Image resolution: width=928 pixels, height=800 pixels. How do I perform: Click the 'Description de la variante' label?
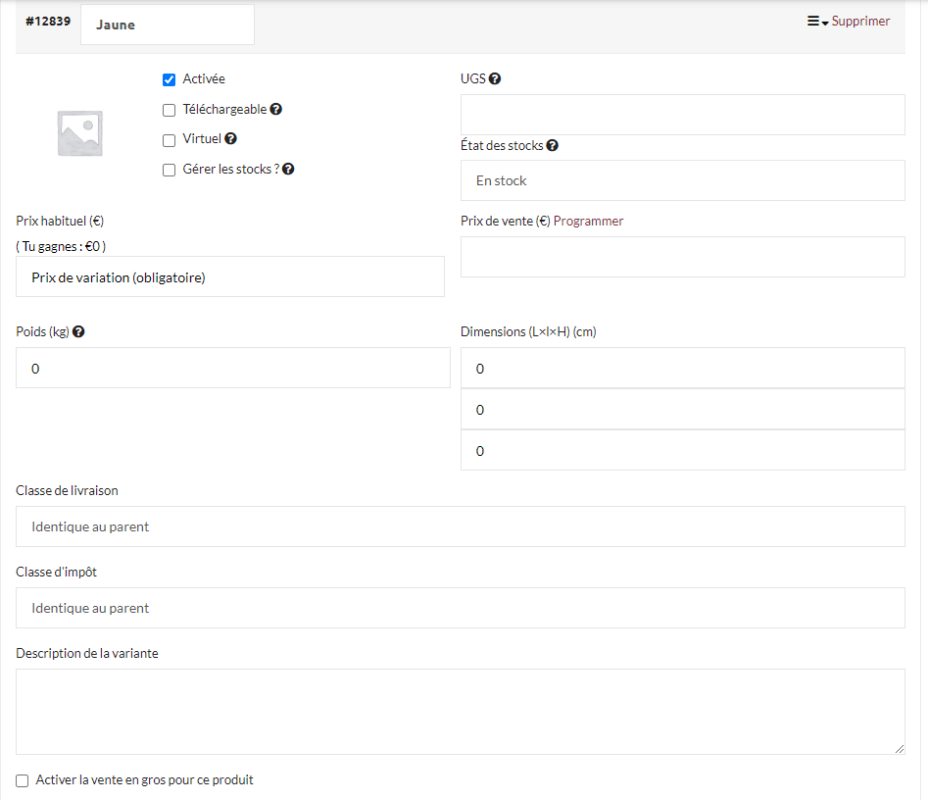pyautogui.click(x=87, y=653)
